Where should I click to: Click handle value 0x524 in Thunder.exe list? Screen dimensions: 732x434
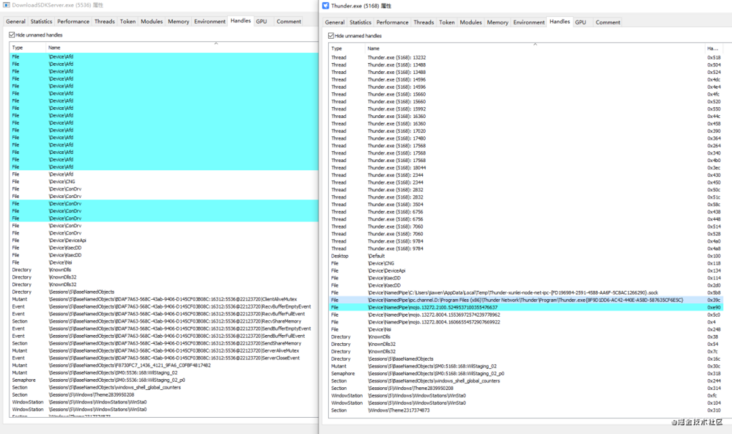click(x=714, y=72)
